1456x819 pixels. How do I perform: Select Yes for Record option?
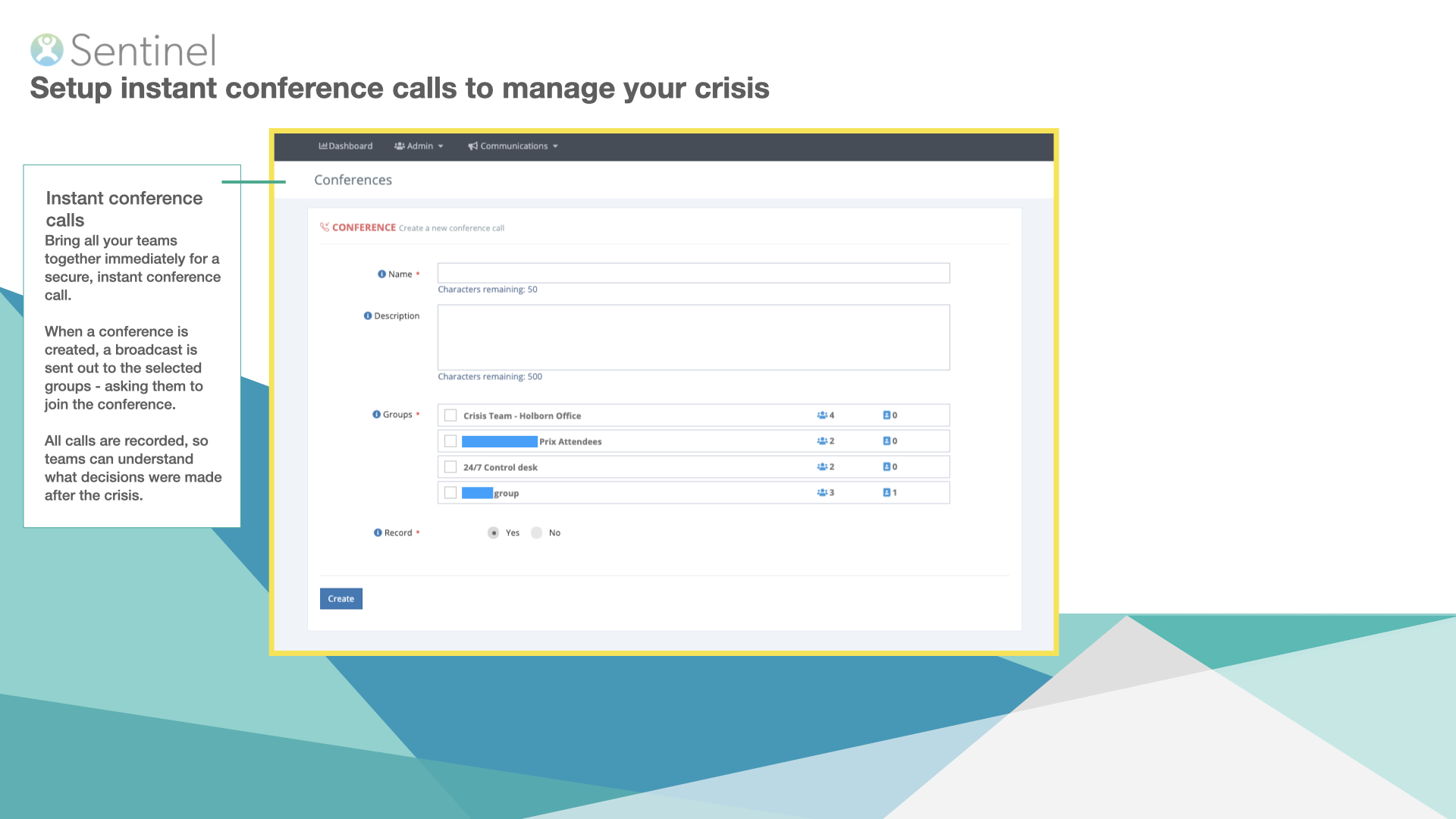(x=494, y=533)
